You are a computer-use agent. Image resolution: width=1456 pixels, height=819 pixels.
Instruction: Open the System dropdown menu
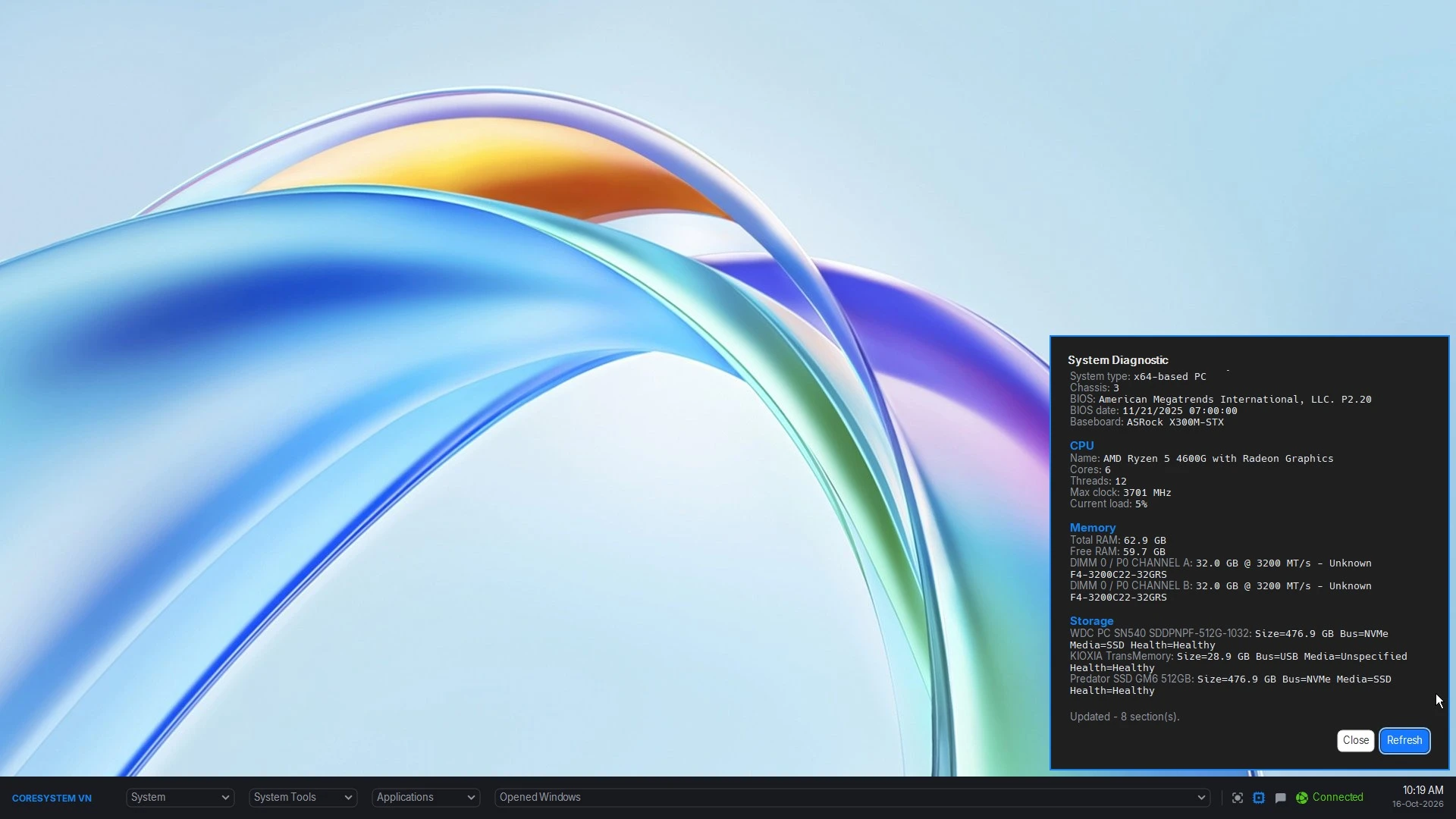(x=180, y=798)
